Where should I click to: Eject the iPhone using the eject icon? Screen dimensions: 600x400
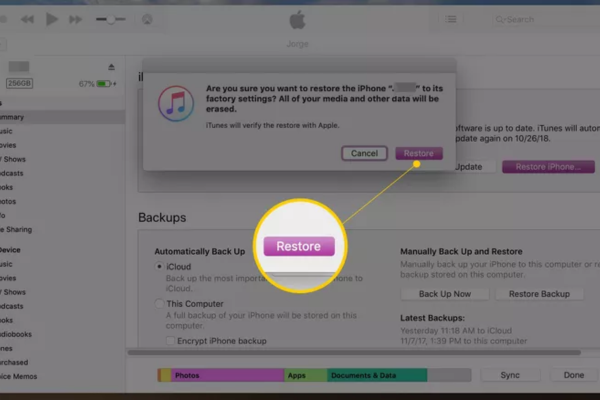pyautogui.click(x=111, y=67)
